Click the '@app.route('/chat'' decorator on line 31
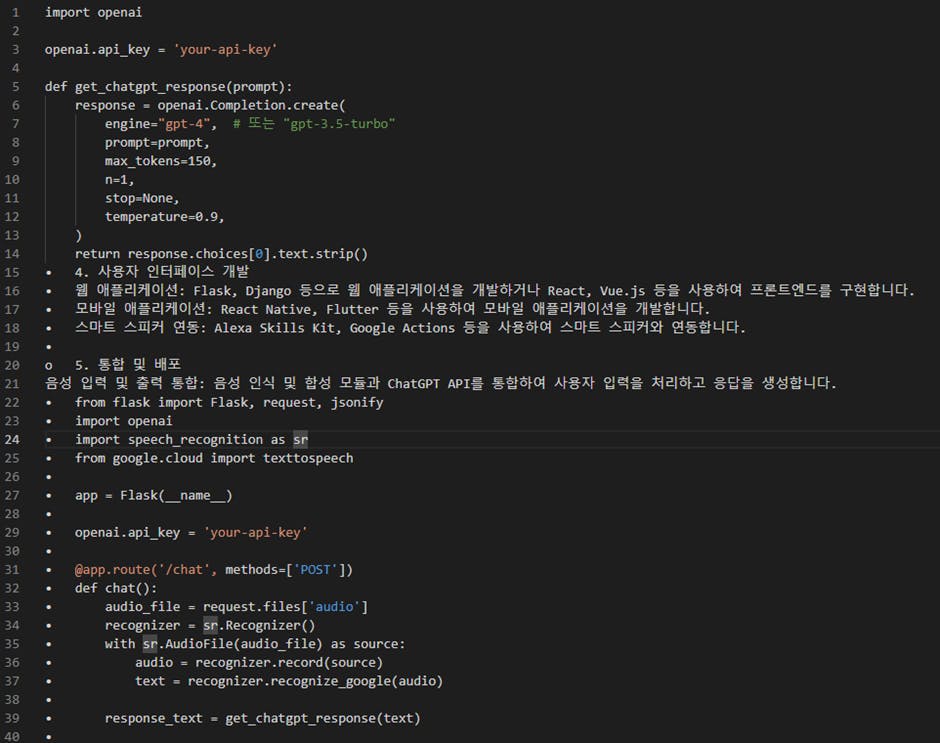The image size is (940, 743). (146, 570)
